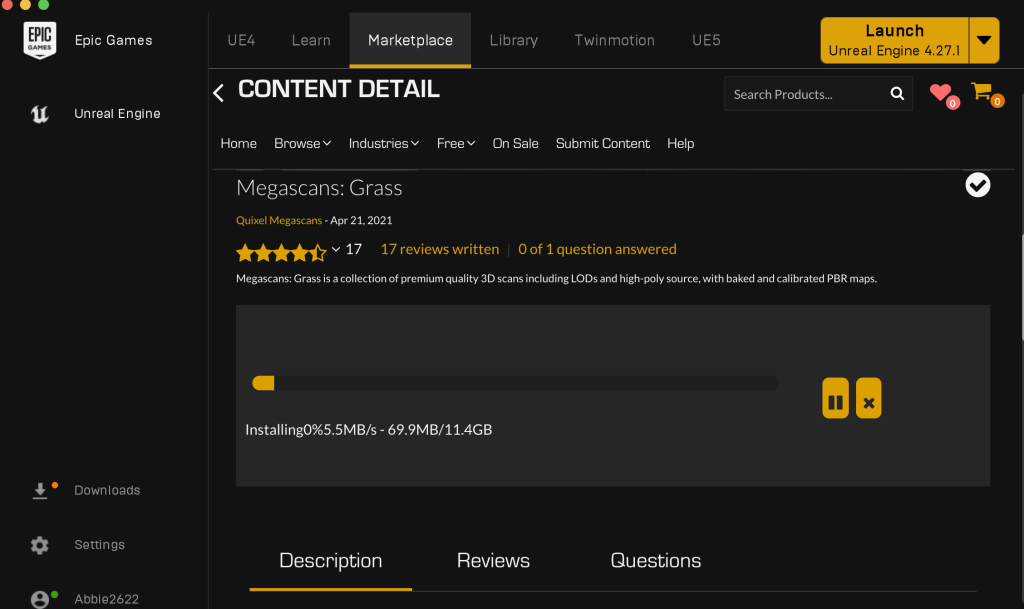Launch Unreal Engine 4.27.1
This screenshot has height=609, width=1024.
(894, 40)
